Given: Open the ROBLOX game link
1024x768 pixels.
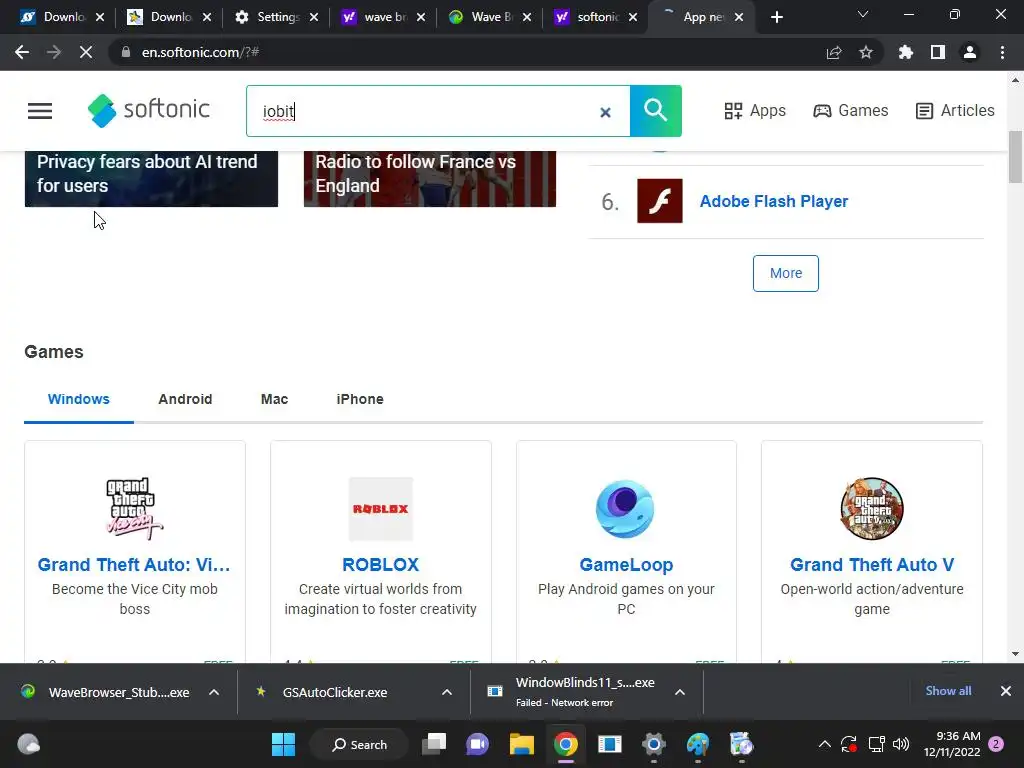Looking at the screenshot, I should 381,565.
